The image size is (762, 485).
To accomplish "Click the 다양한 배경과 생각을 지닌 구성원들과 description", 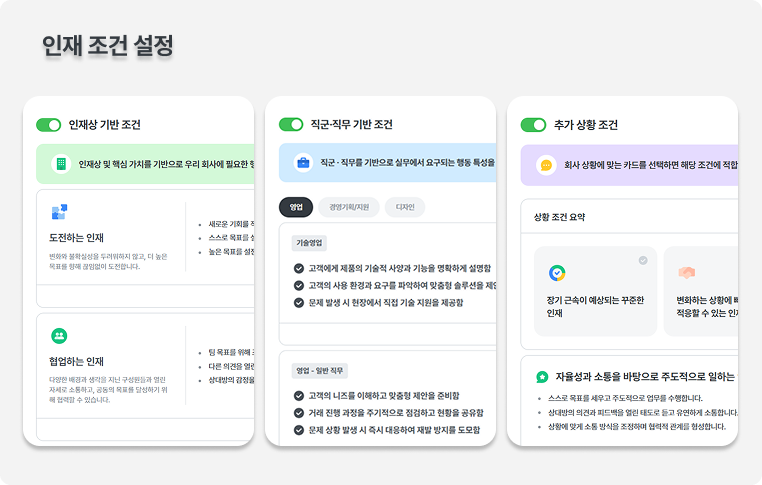I will click(x=108, y=390).
